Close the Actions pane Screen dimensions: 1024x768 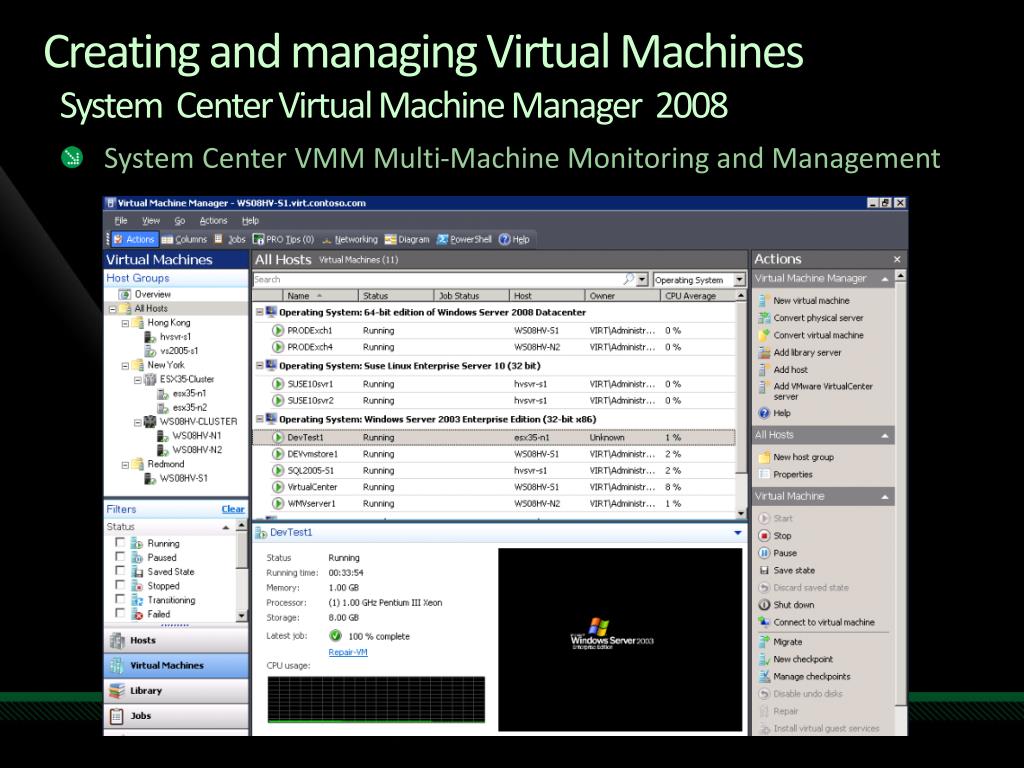click(897, 259)
